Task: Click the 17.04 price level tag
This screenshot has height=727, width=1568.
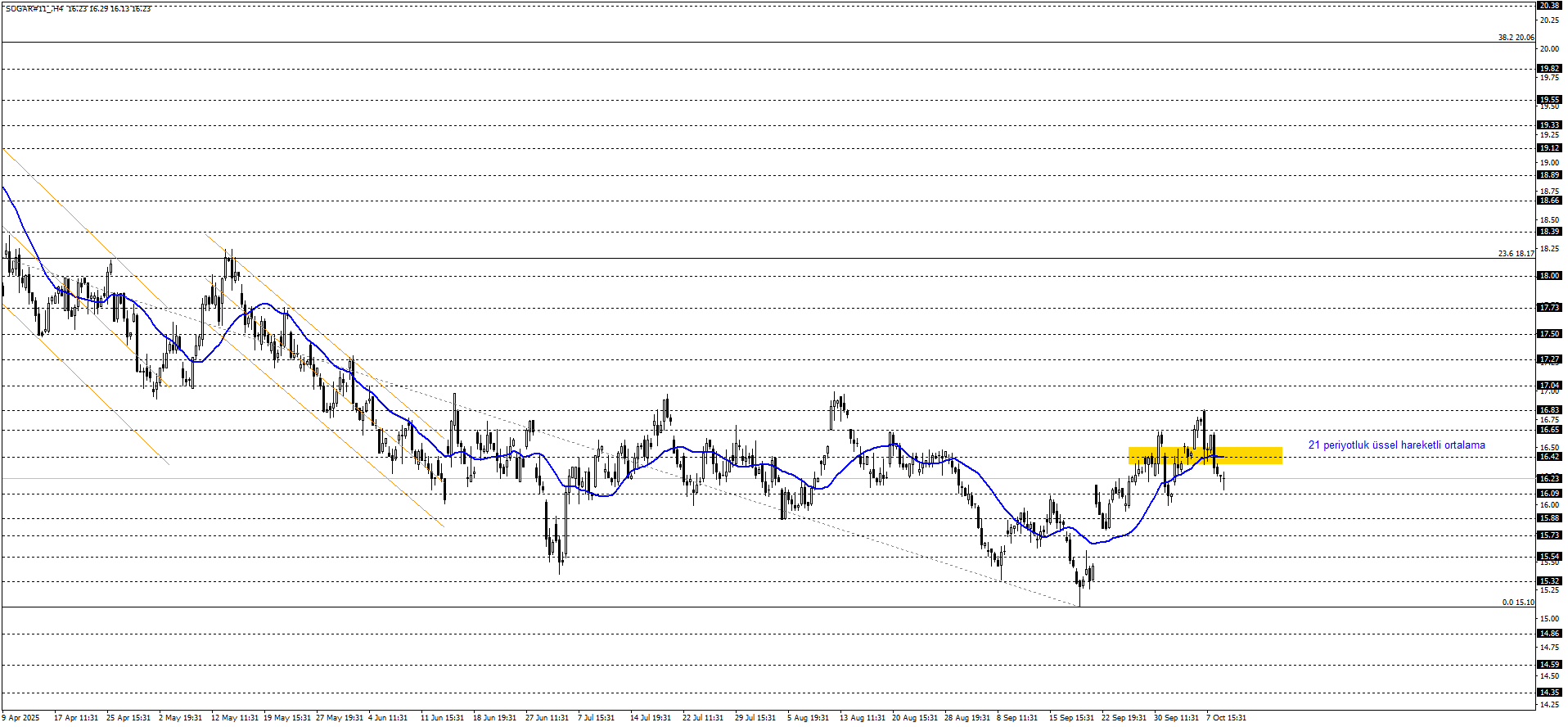Action: pyautogui.click(x=1548, y=385)
